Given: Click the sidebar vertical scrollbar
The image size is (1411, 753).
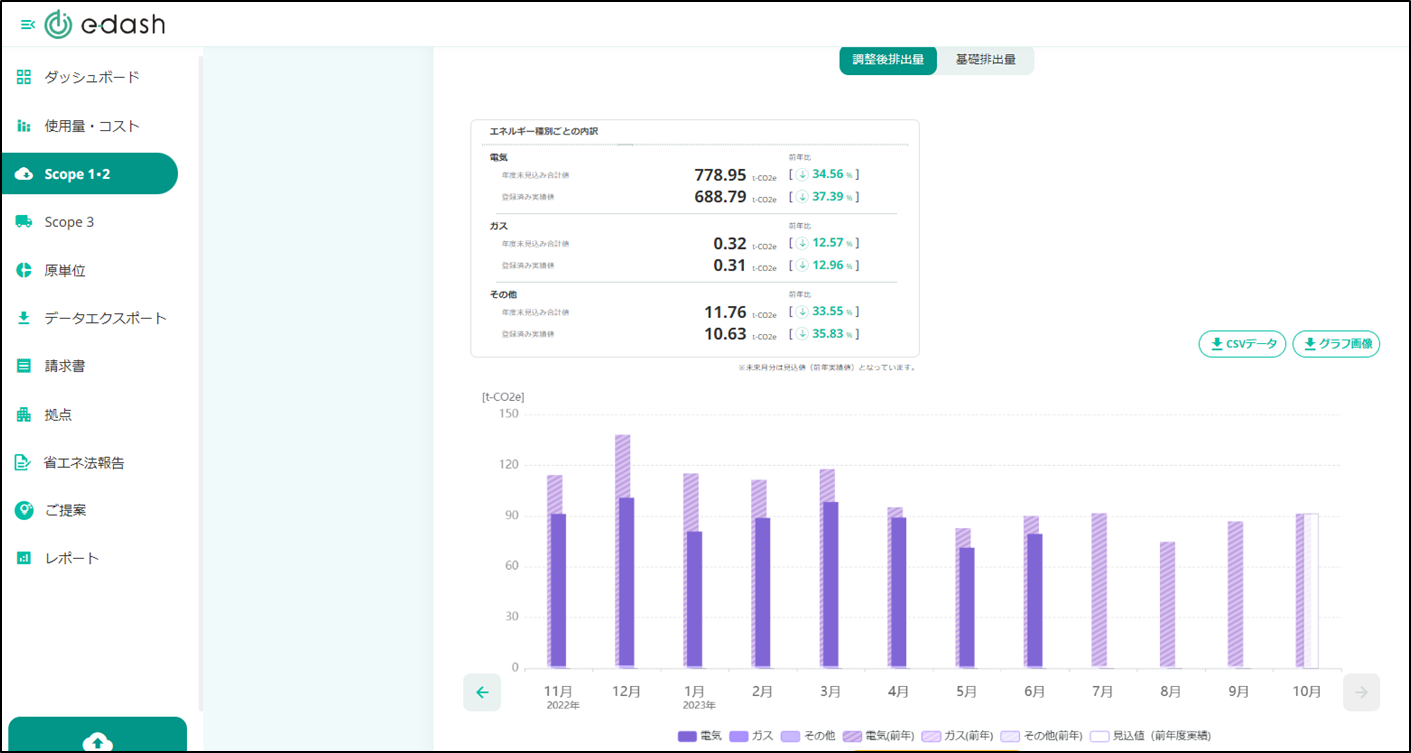Looking at the screenshot, I should (x=200, y=383).
